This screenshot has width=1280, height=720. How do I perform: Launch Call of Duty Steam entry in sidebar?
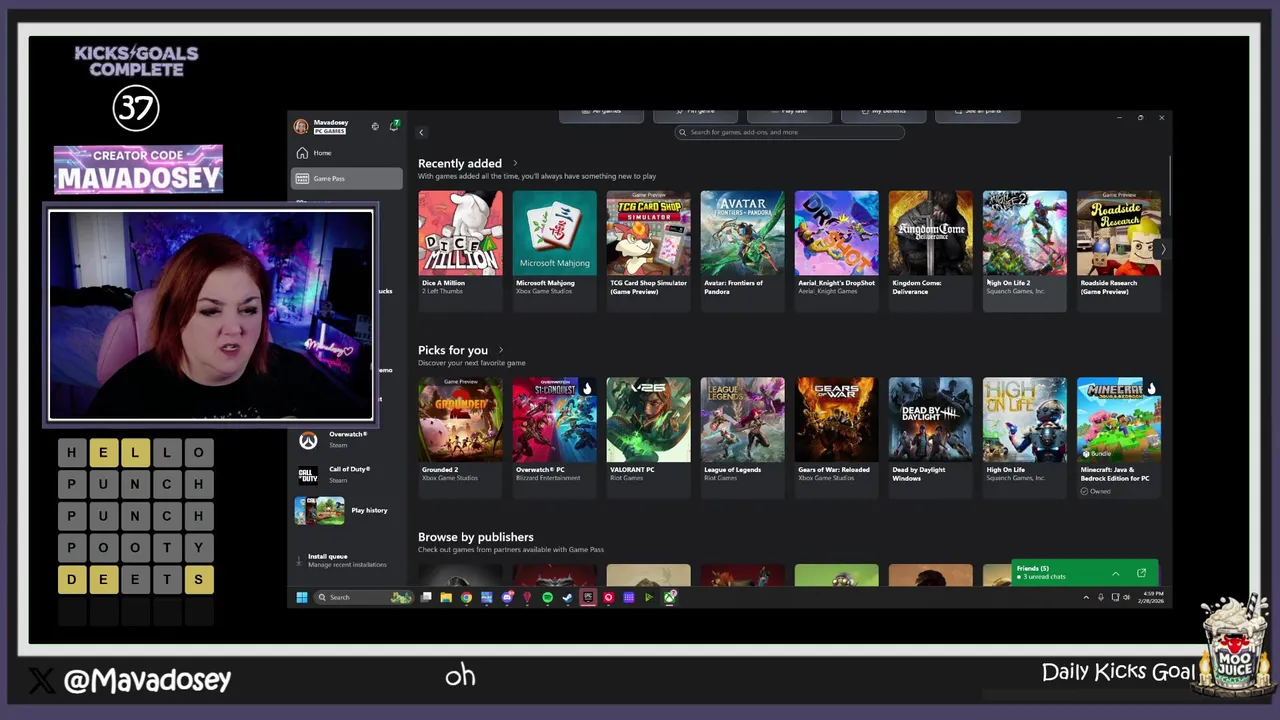tap(345, 475)
